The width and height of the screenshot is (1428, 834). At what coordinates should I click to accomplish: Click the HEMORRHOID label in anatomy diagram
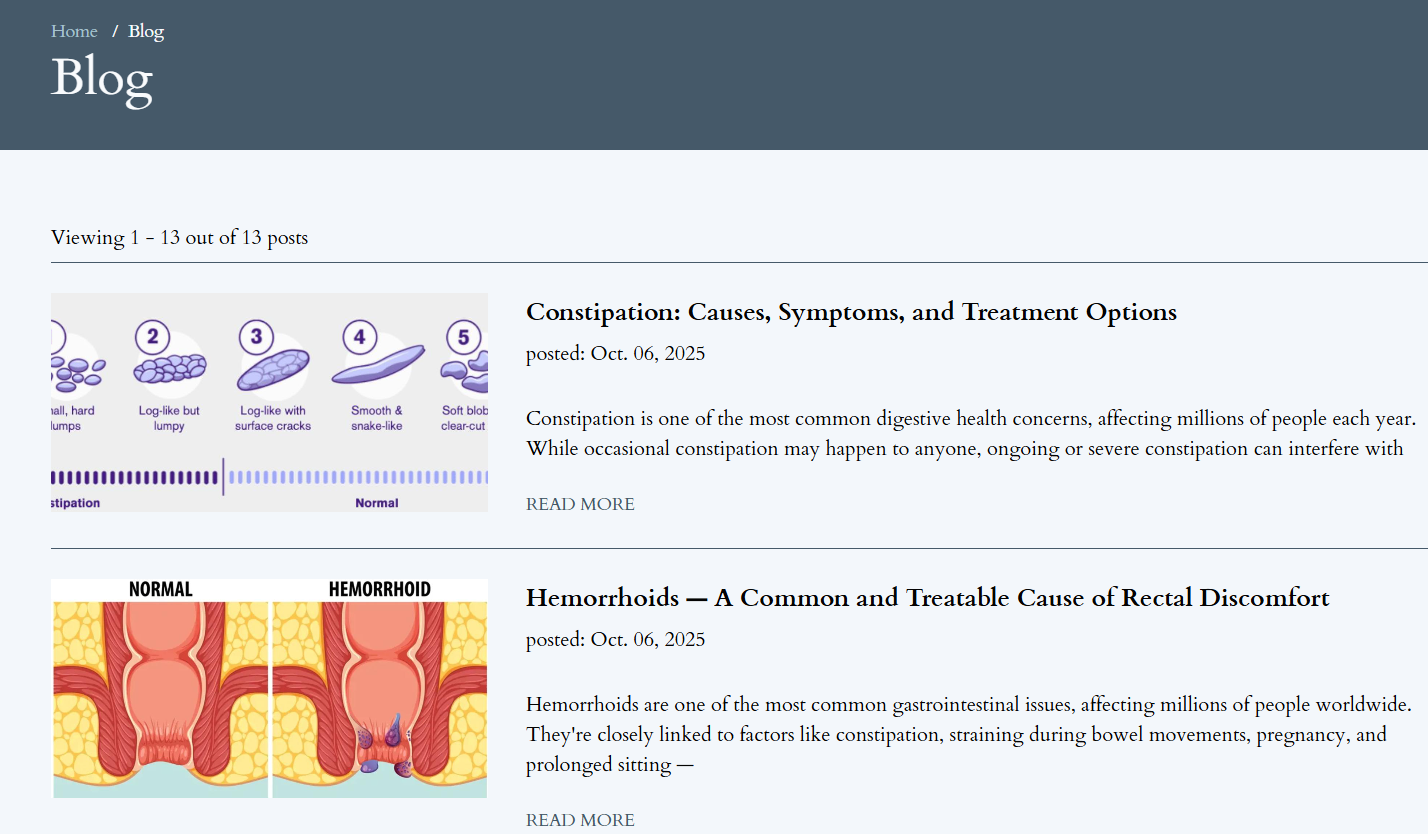point(379,589)
